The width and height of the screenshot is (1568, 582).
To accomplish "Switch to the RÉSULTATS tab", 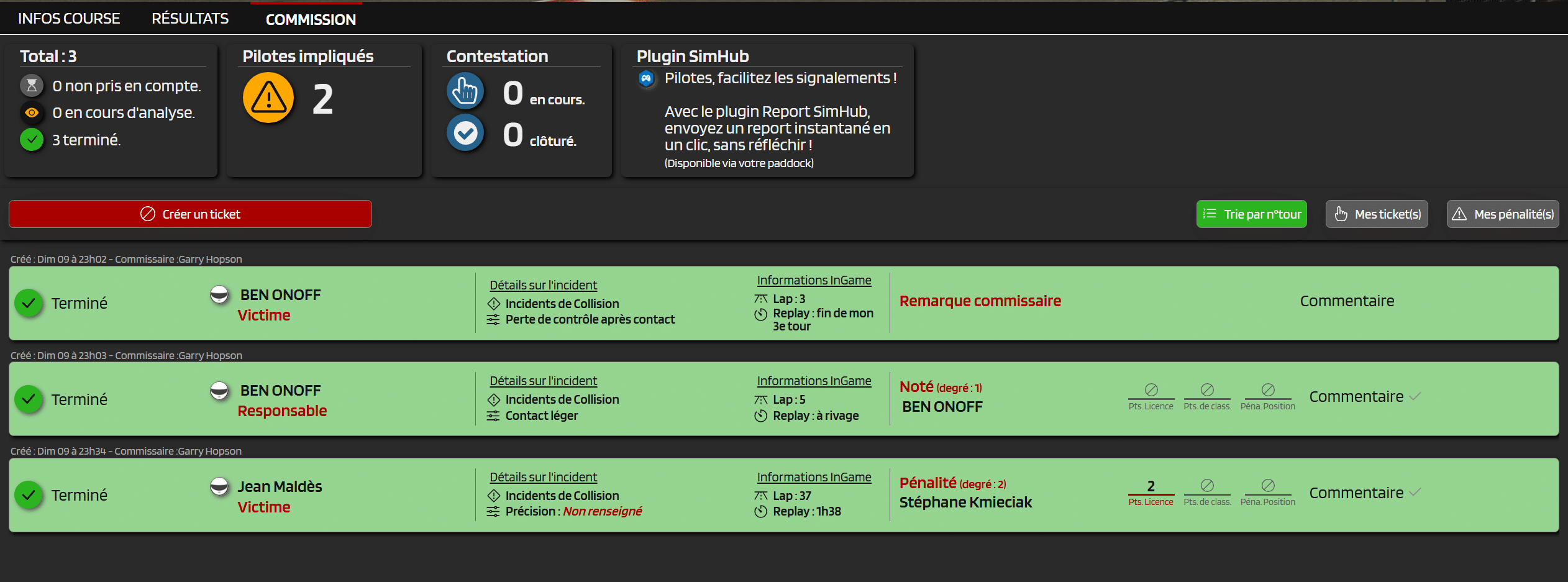I will point(190,19).
